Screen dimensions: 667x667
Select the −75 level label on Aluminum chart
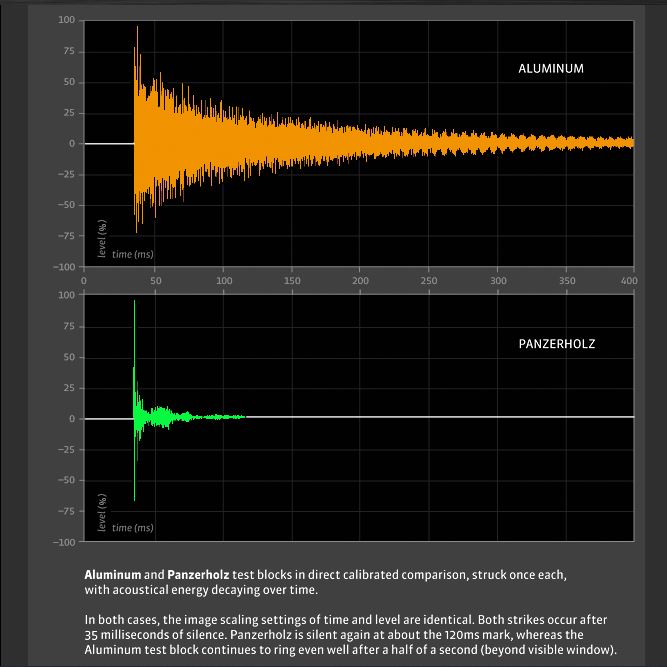click(x=66, y=236)
